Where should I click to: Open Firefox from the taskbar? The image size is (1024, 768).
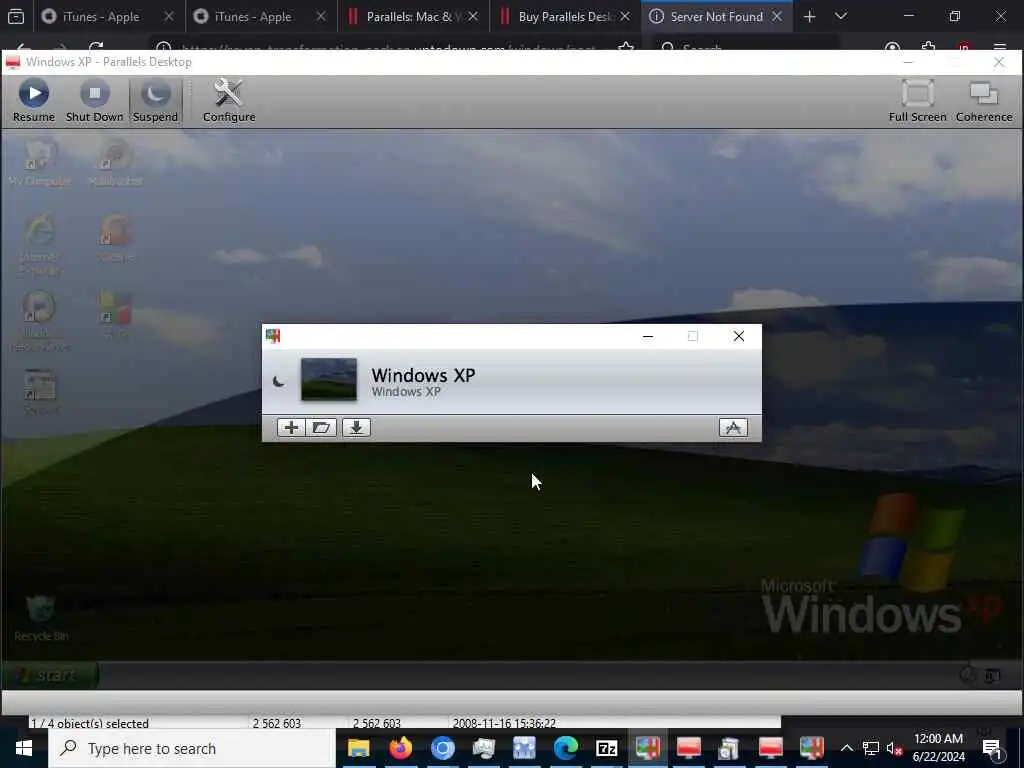(400, 748)
